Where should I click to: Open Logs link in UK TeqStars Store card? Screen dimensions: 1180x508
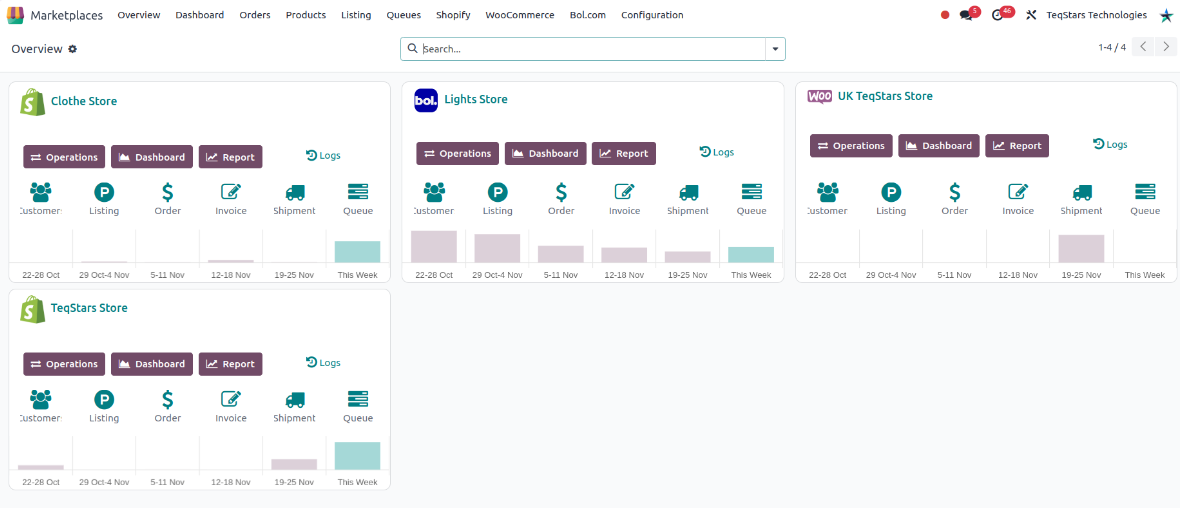(1110, 144)
